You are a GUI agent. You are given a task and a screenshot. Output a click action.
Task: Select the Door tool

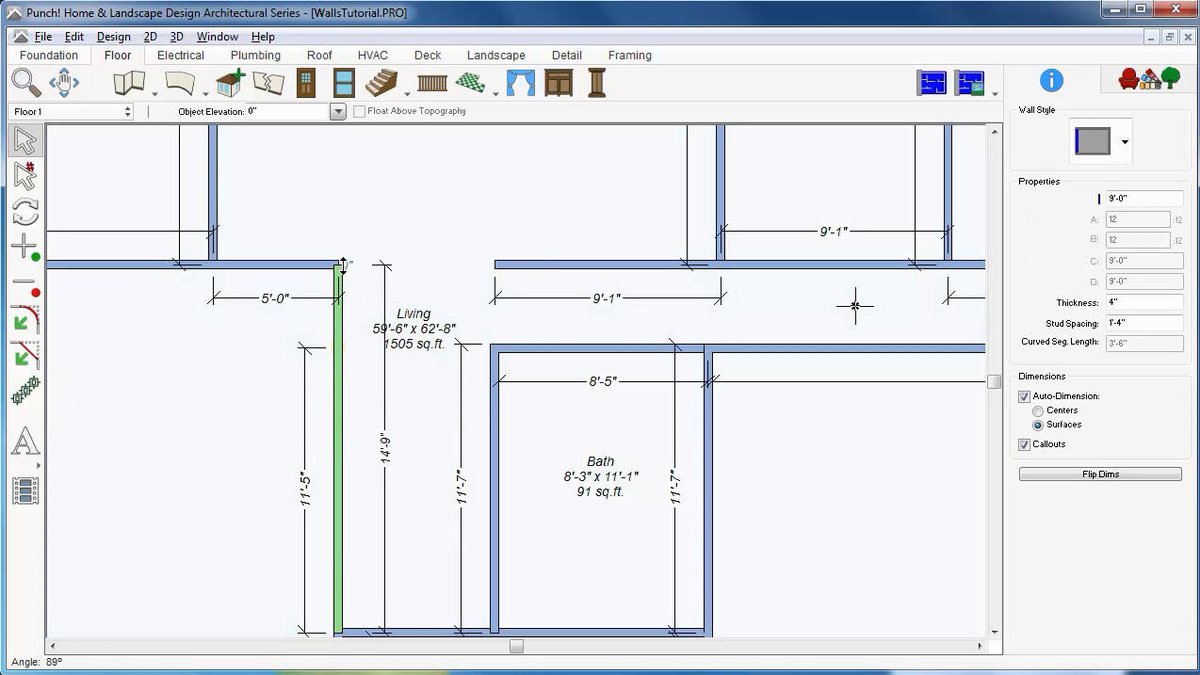[x=307, y=82]
